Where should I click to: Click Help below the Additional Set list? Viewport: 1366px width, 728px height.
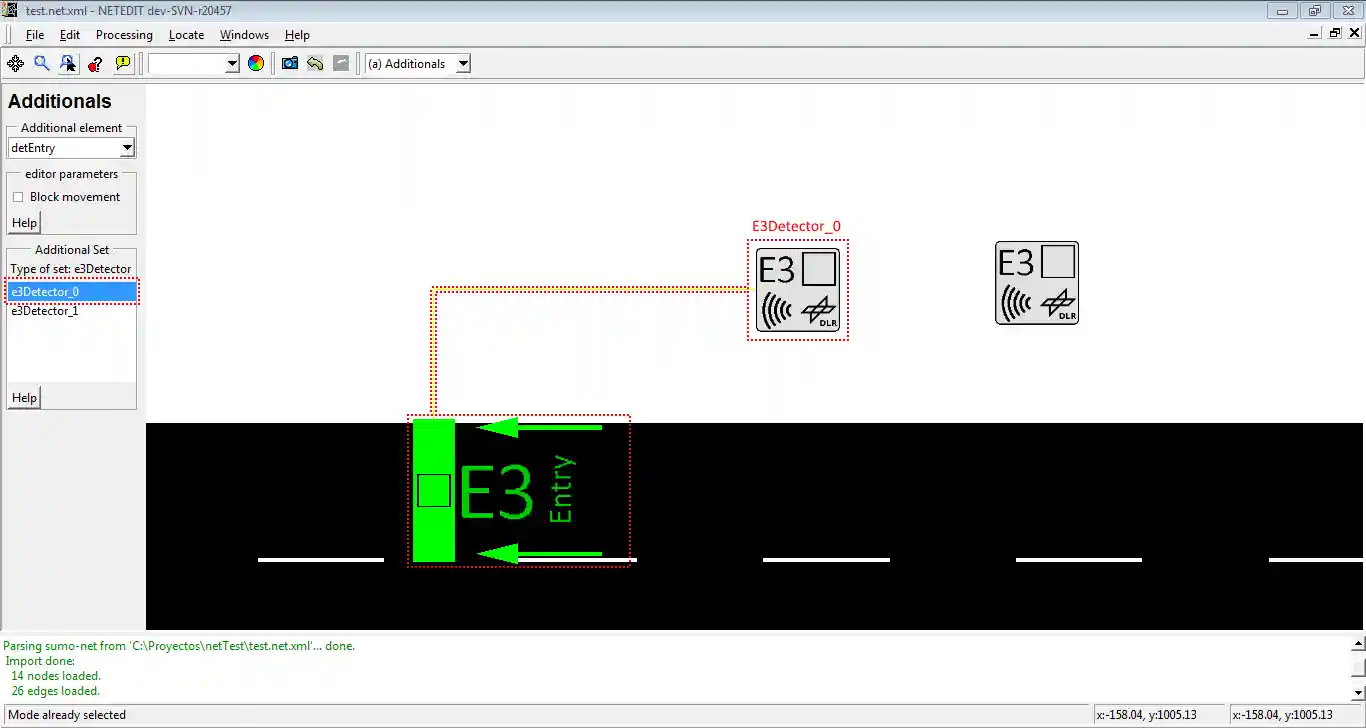[24, 398]
